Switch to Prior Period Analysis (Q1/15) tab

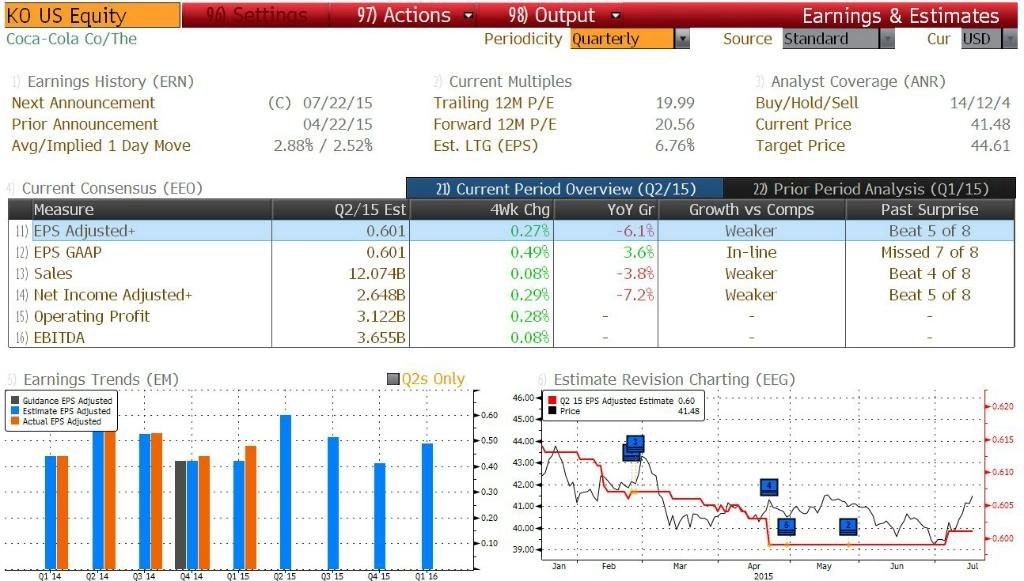point(870,189)
